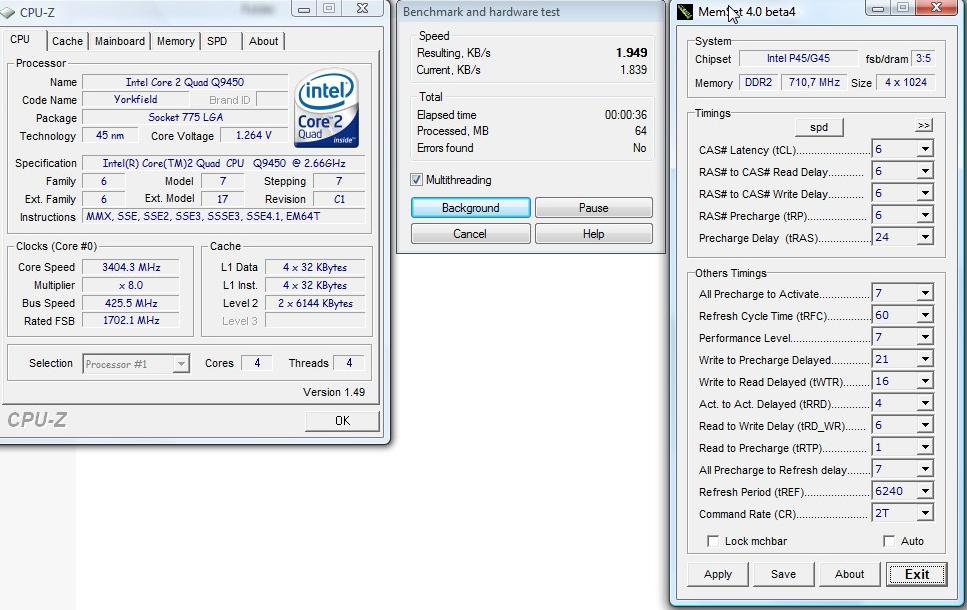Viewport: 967px width, 610px height.
Task: Open the Read to Precharge (tRTP) dropdown
Action: click(925, 448)
